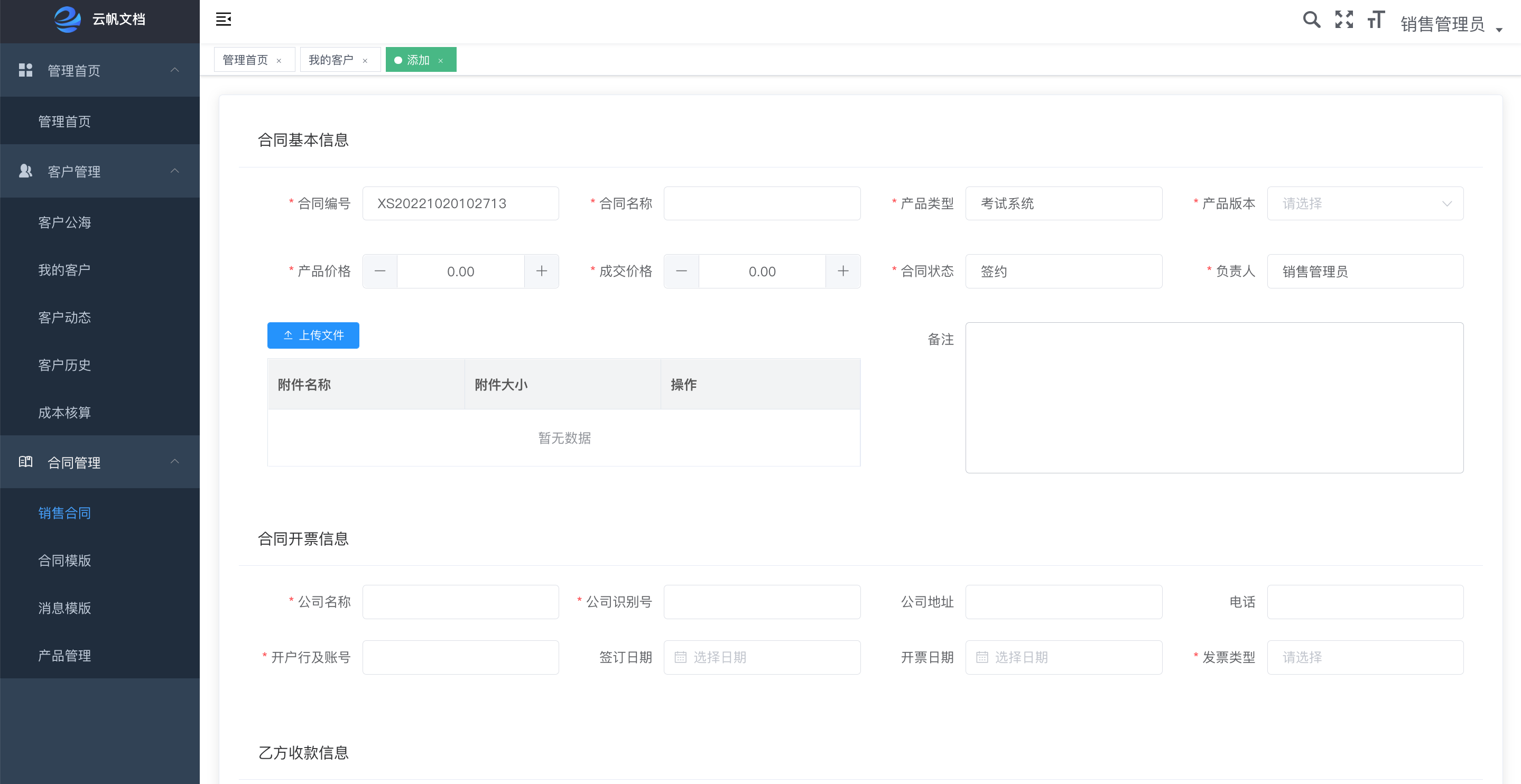The width and height of the screenshot is (1521, 784).
Task: Increase 成交价格 with plus button
Action: coord(843,272)
